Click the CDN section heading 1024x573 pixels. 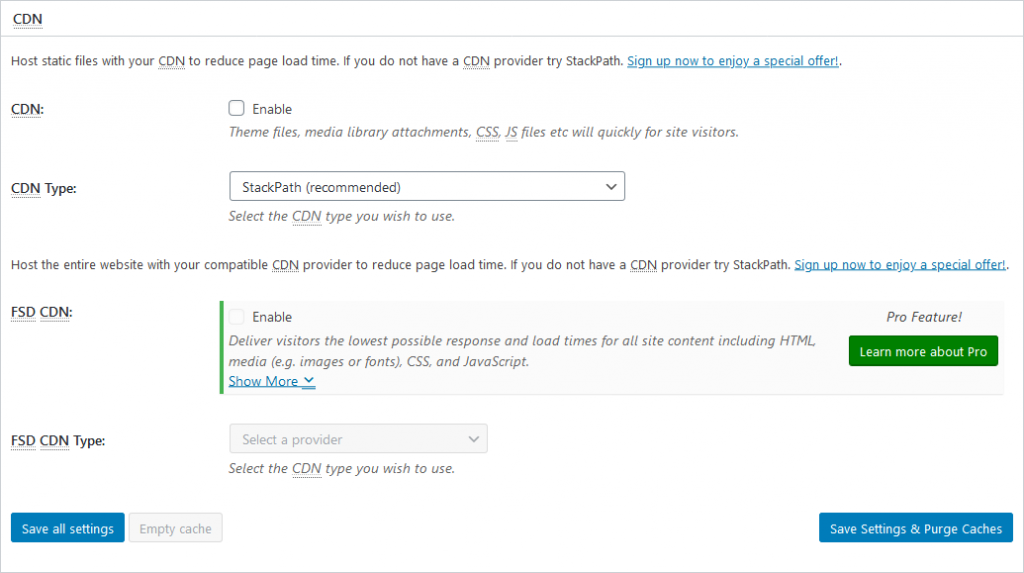(27, 19)
